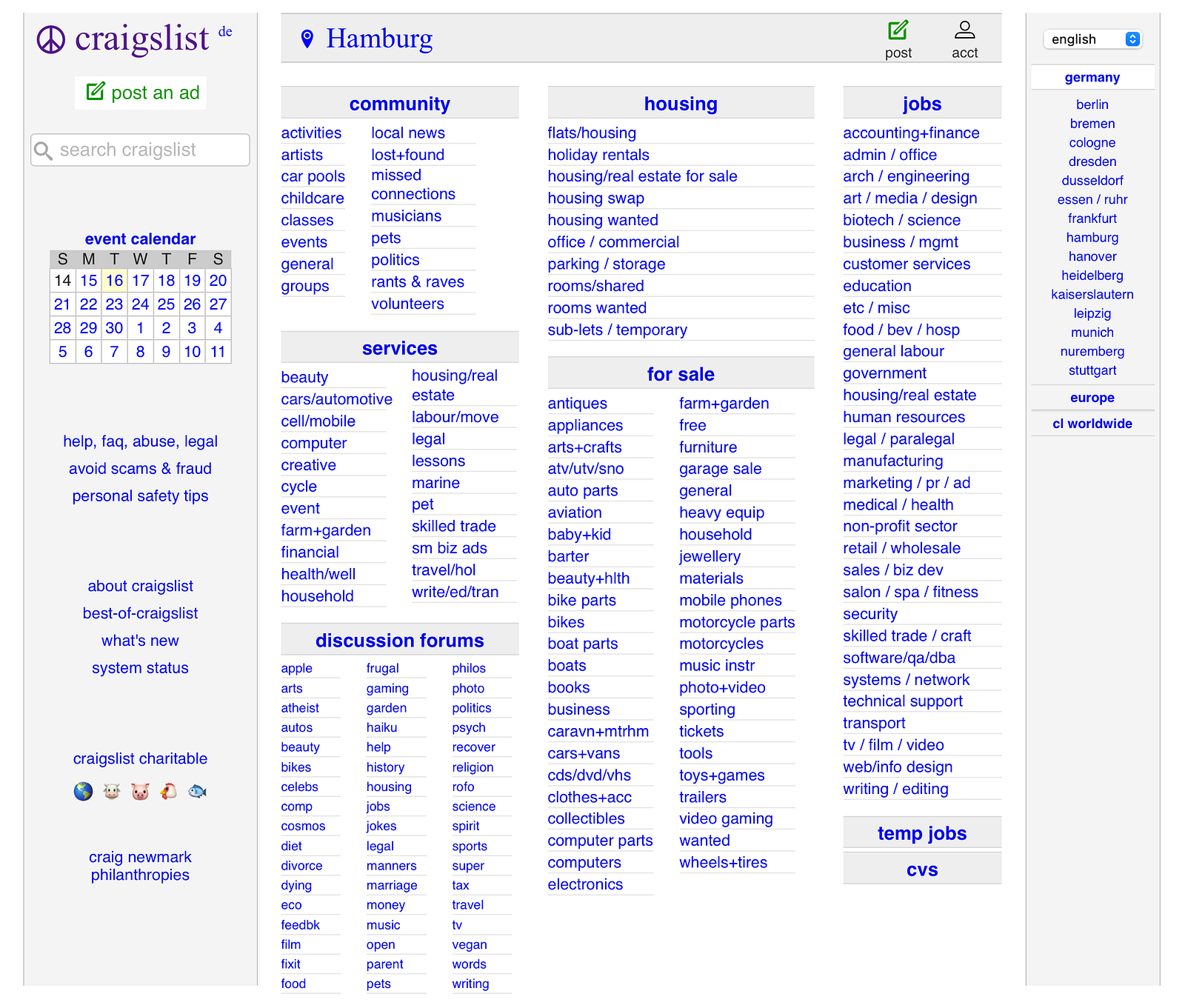Viewport: 1185px width, 1008px height.
Task: Open the lost+found community link
Action: [x=407, y=155]
